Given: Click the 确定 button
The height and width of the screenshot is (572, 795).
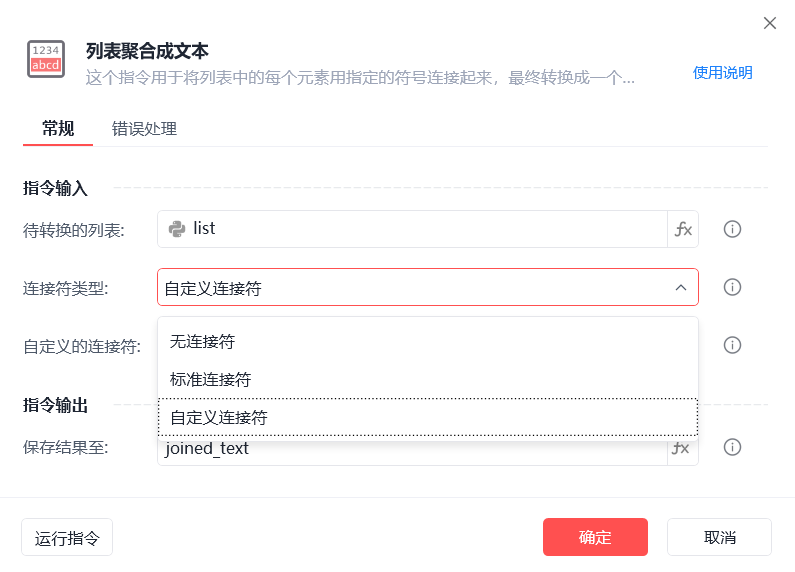Looking at the screenshot, I should 595,537.
